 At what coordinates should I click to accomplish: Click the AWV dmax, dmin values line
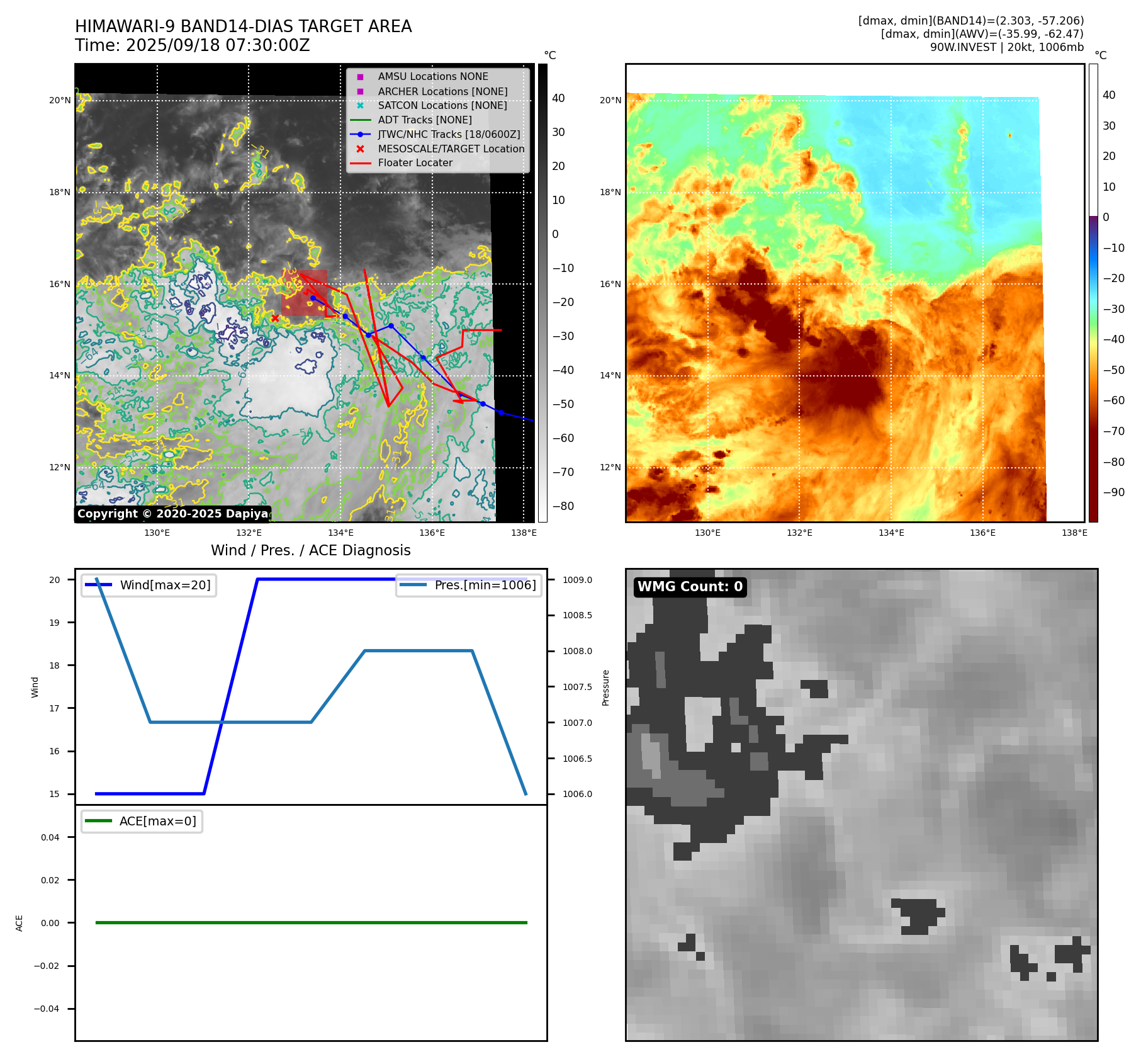(982, 34)
